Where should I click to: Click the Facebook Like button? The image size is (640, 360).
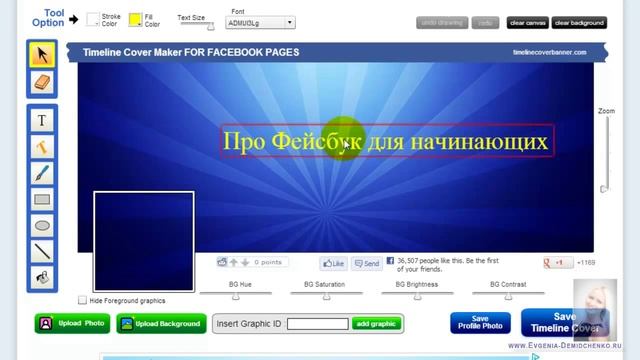click(x=333, y=264)
